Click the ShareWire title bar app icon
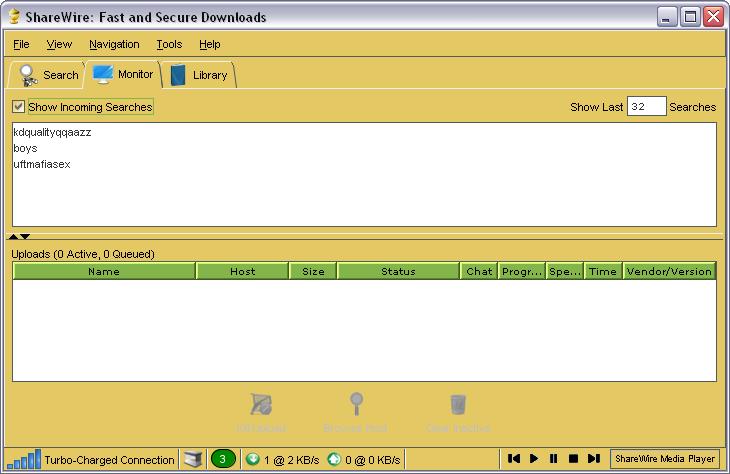This screenshot has width=730, height=474. tap(15, 16)
